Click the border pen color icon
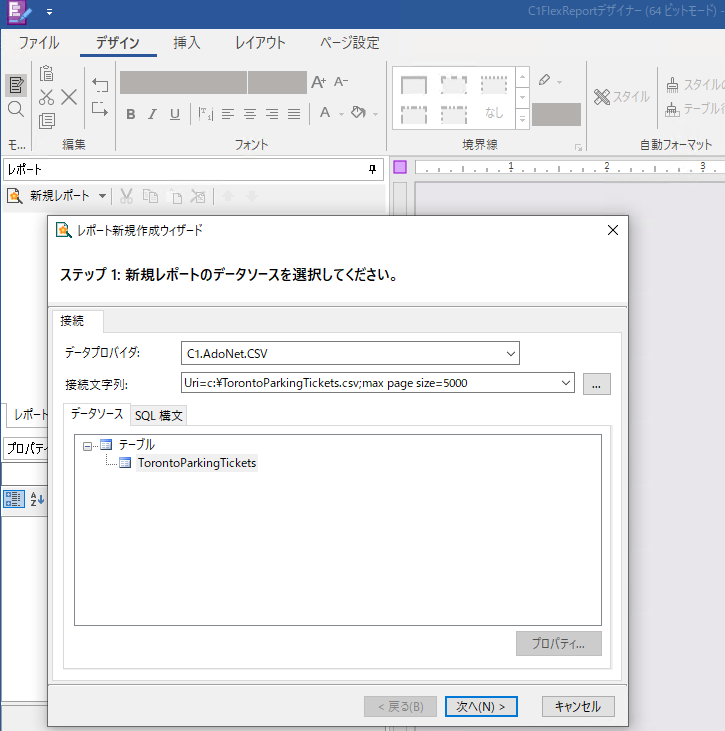 (x=544, y=80)
